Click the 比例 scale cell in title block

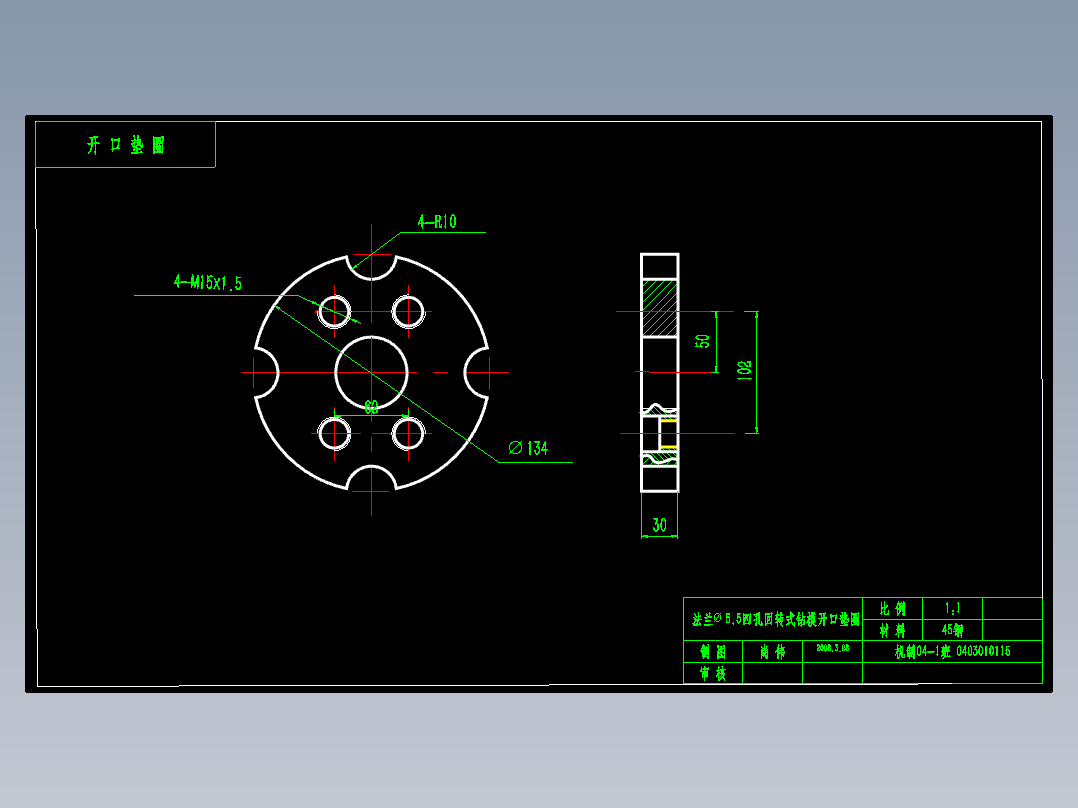[891, 610]
